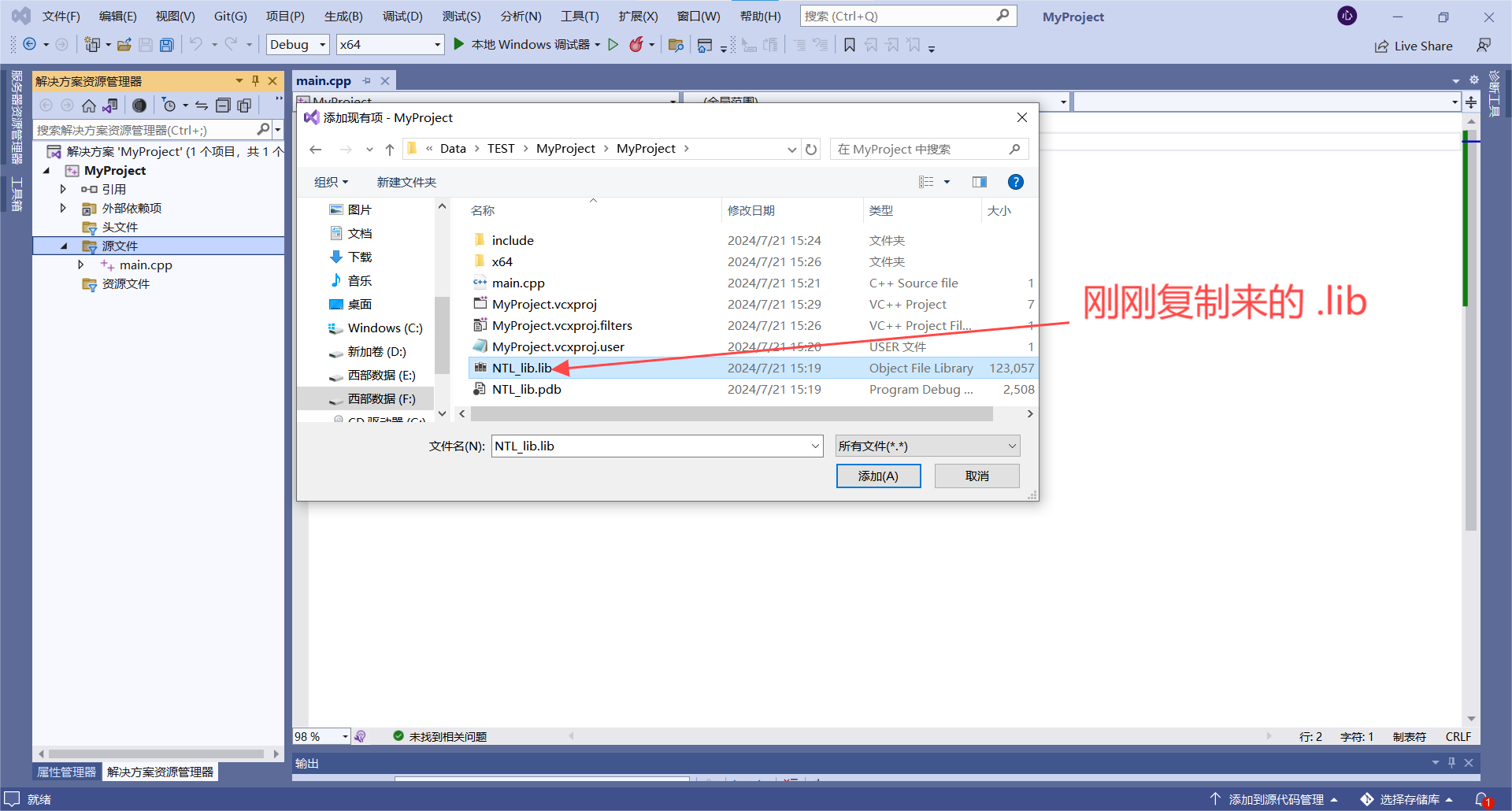Click the 类型 column header
Screen dimensions: 1512x811
pyautogui.click(x=921, y=210)
